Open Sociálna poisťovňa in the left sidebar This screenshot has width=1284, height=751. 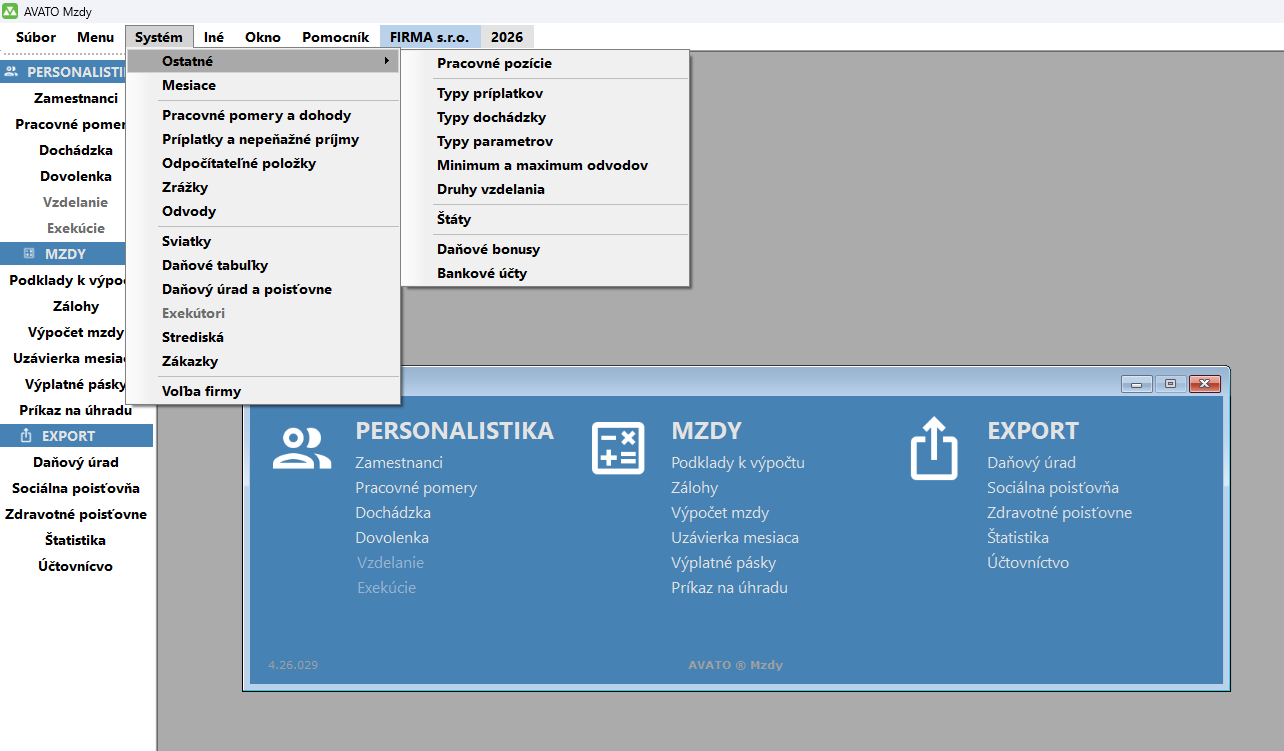click(x=76, y=488)
